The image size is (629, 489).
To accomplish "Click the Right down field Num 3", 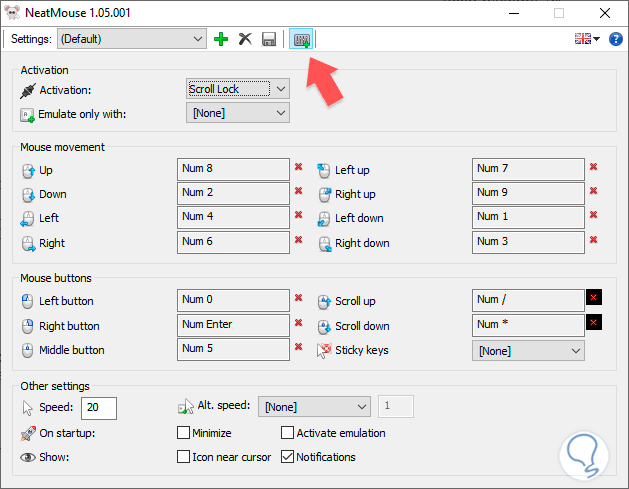I will pos(528,242).
